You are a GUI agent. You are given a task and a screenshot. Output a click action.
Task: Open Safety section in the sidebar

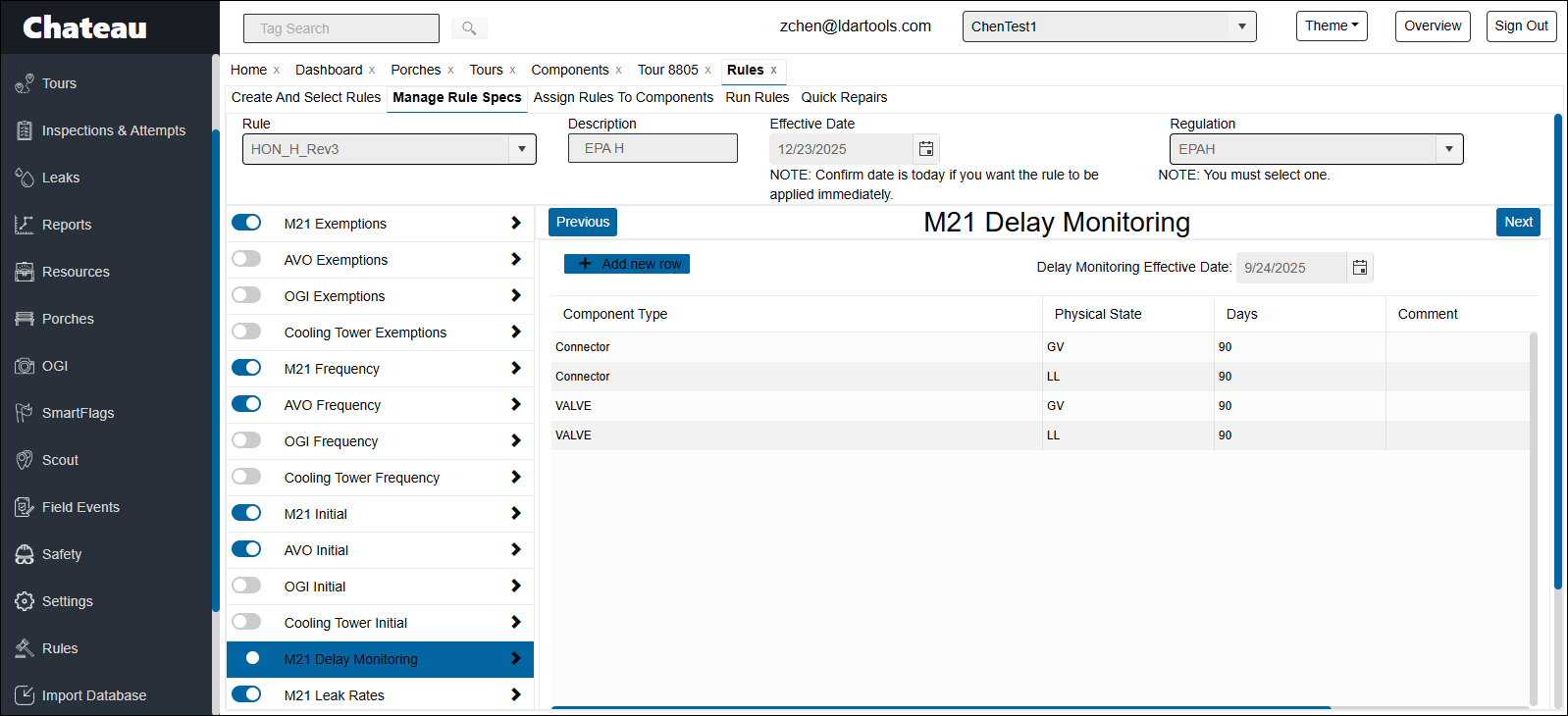(x=61, y=554)
